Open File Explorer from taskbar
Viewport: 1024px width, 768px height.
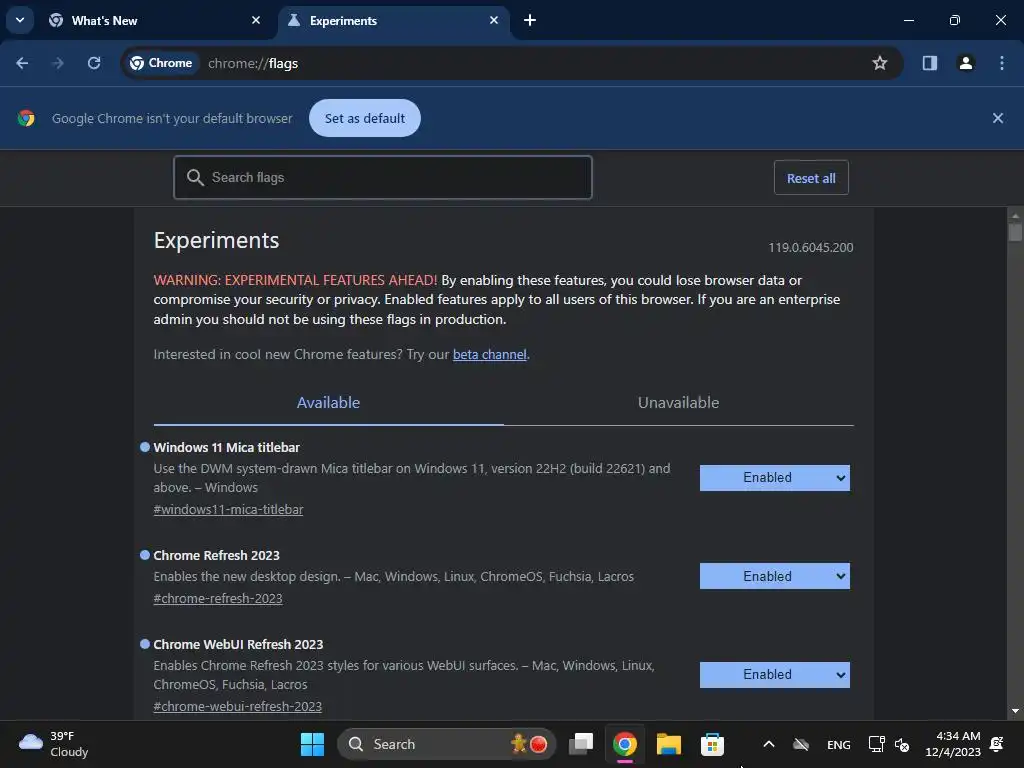click(x=669, y=744)
